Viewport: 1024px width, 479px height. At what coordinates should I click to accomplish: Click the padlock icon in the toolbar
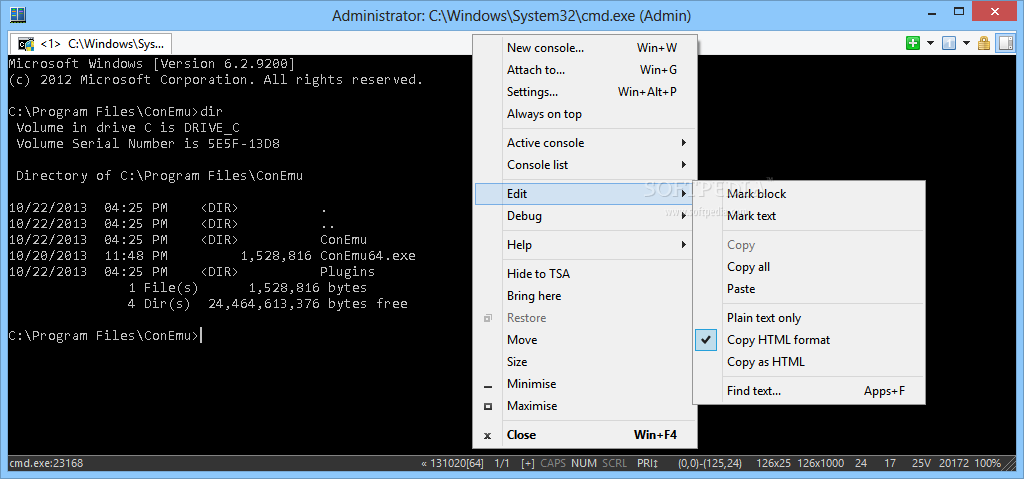984,44
